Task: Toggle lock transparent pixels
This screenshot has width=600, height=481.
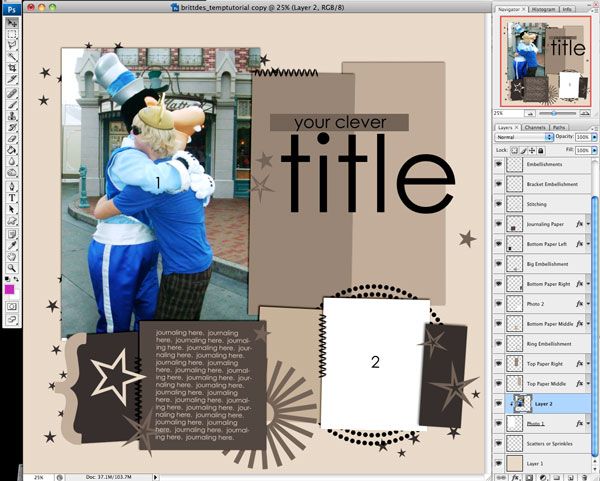Action: pyautogui.click(x=515, y=150)
